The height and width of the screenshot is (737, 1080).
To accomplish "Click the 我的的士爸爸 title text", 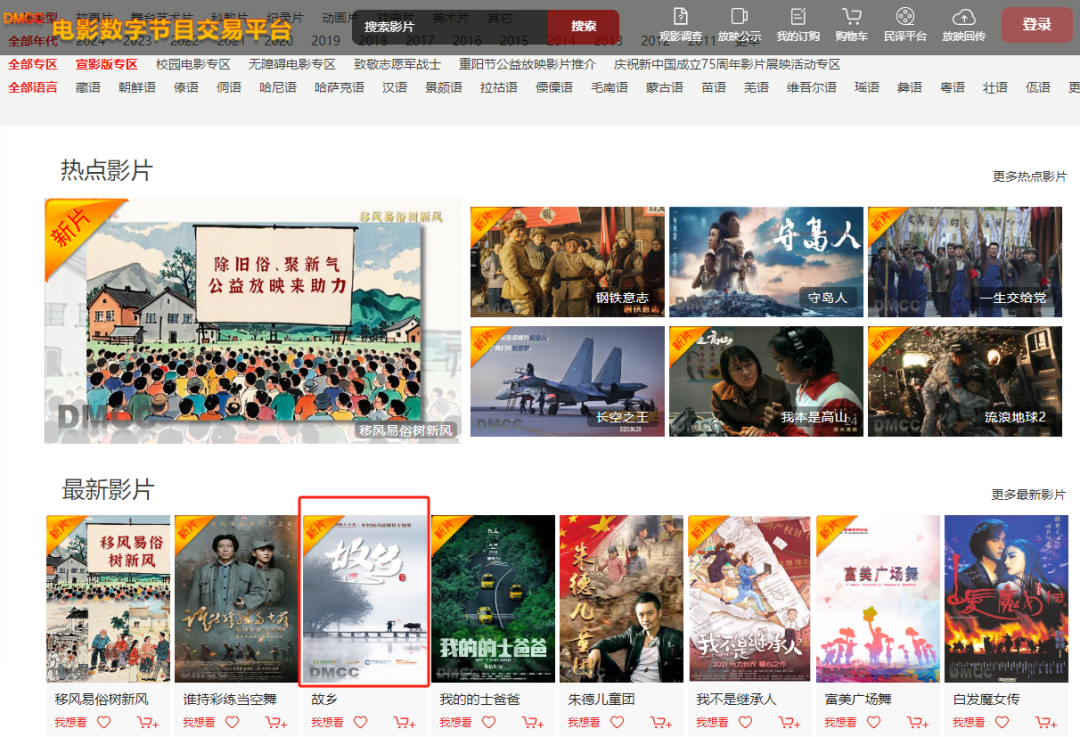I will tap(479, 699).
